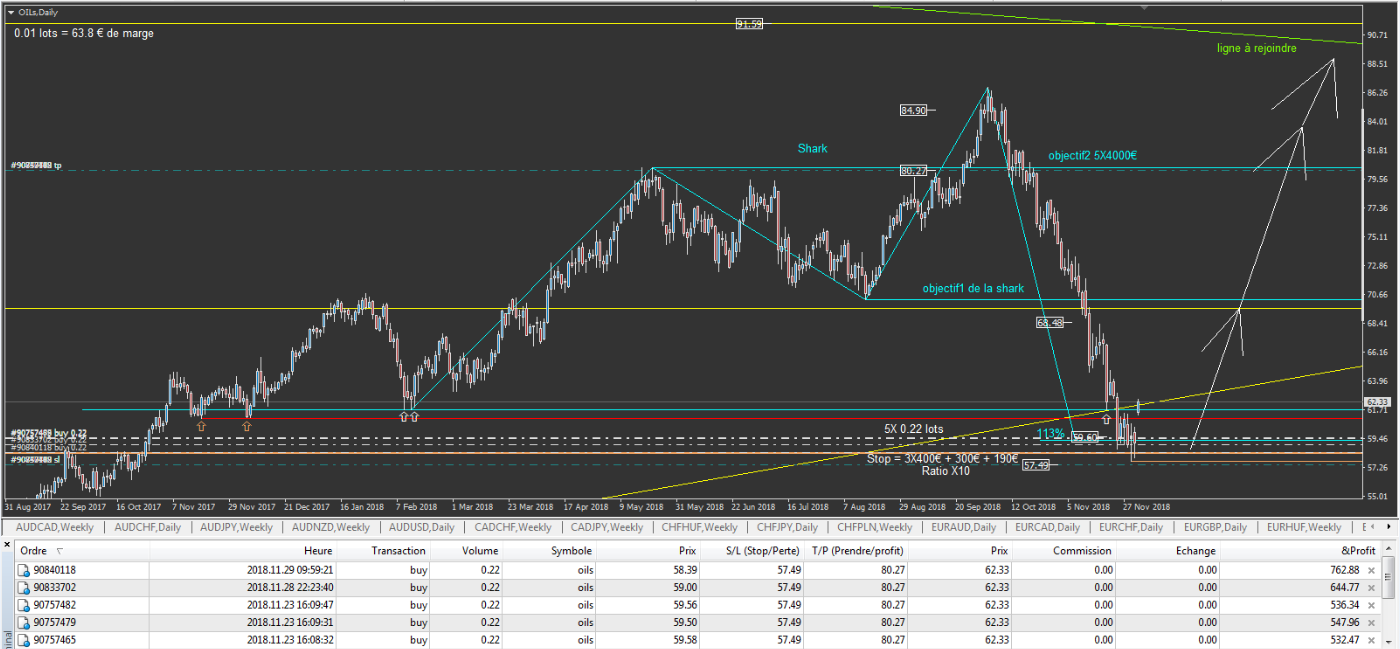Click the orders table vertical scrollbar
The width and height of the screenshot is (1400, 649).
coord(1389,600)
